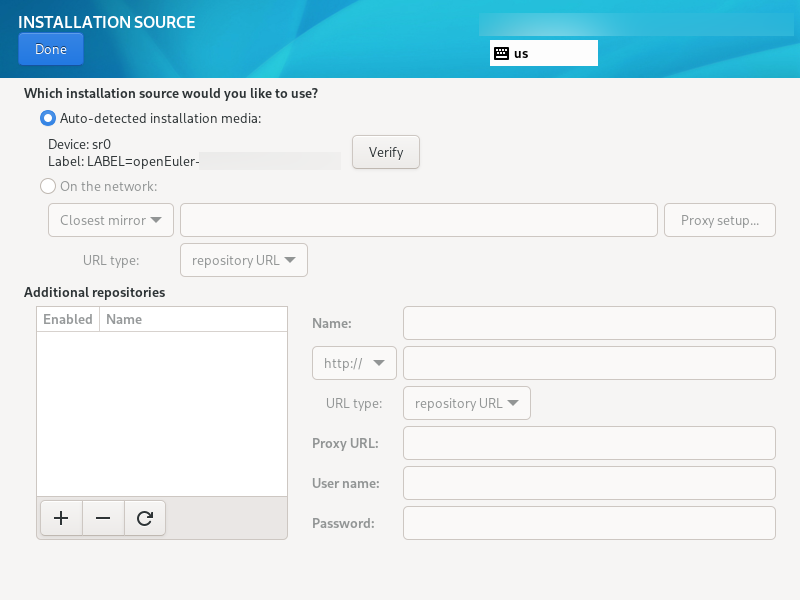Expand the additional repository URL type dropdown

[466, 403]
